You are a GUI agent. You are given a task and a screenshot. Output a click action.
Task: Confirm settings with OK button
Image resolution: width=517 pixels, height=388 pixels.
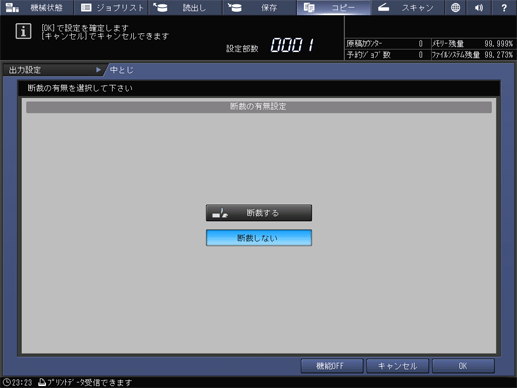tap(463, 366)
